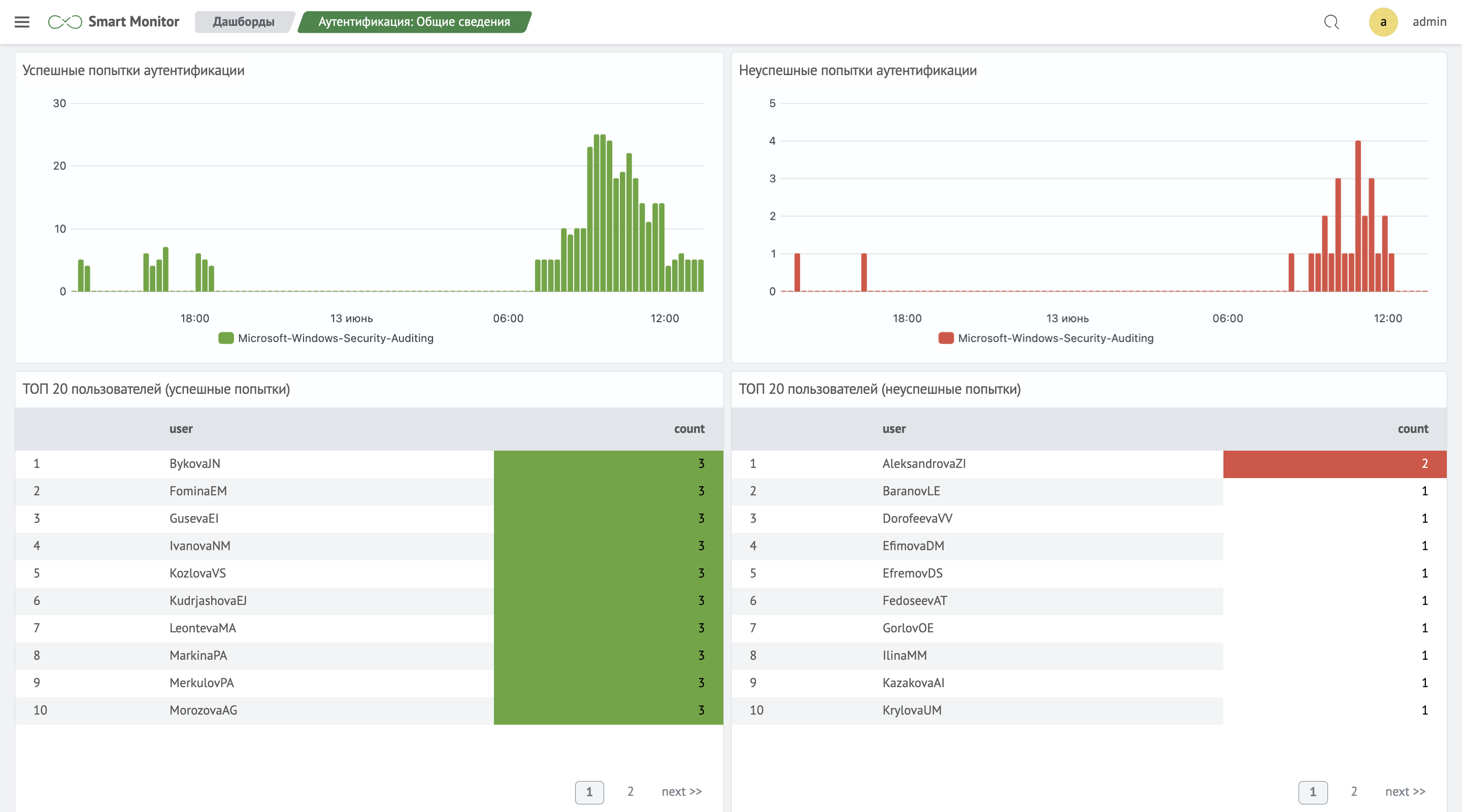Open the Дашборды breadcrumb tab
This screenshot has width=1462, height=812.
(244, 21)
